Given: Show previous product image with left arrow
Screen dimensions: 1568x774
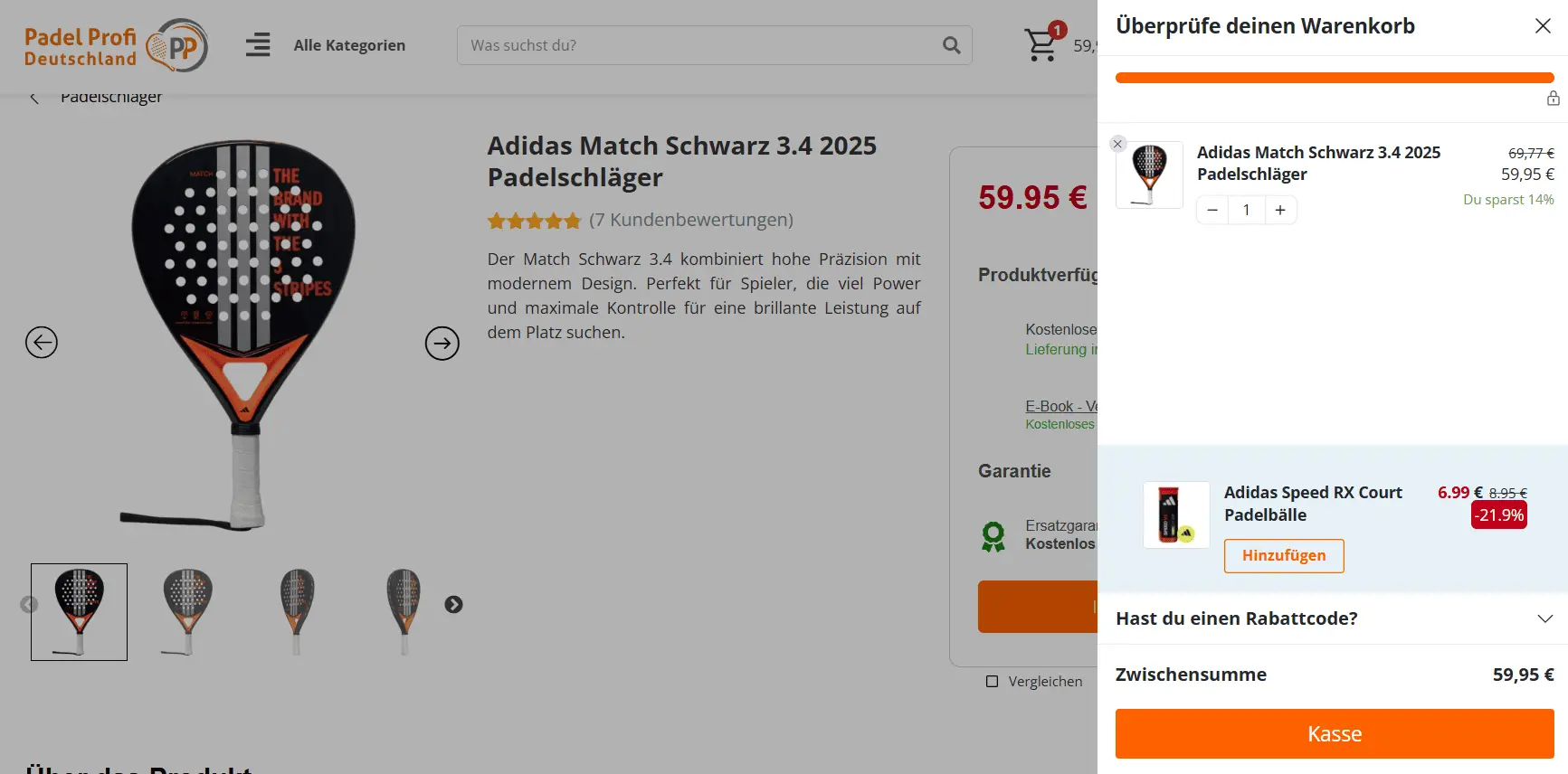Looking at the screenshot, I should 42,343.
